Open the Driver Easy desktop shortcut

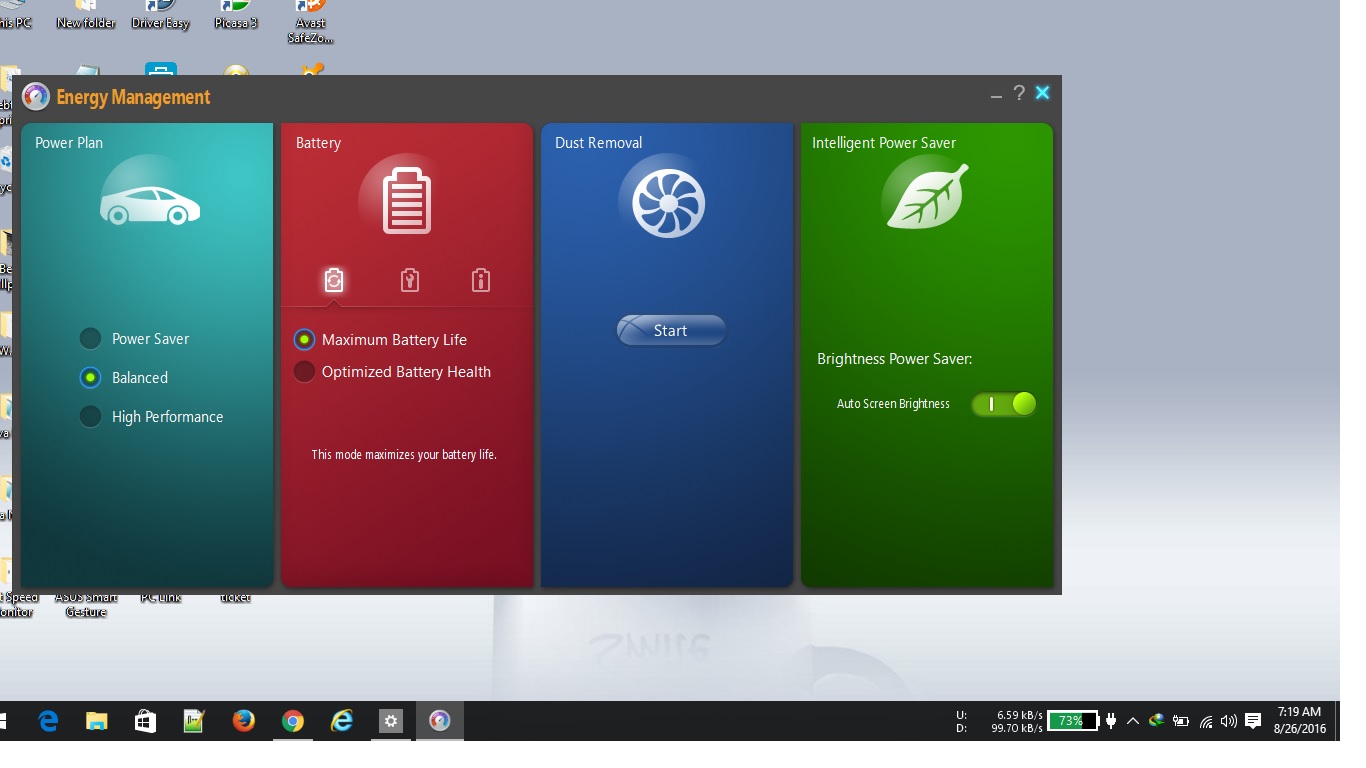tap(161, 15)
